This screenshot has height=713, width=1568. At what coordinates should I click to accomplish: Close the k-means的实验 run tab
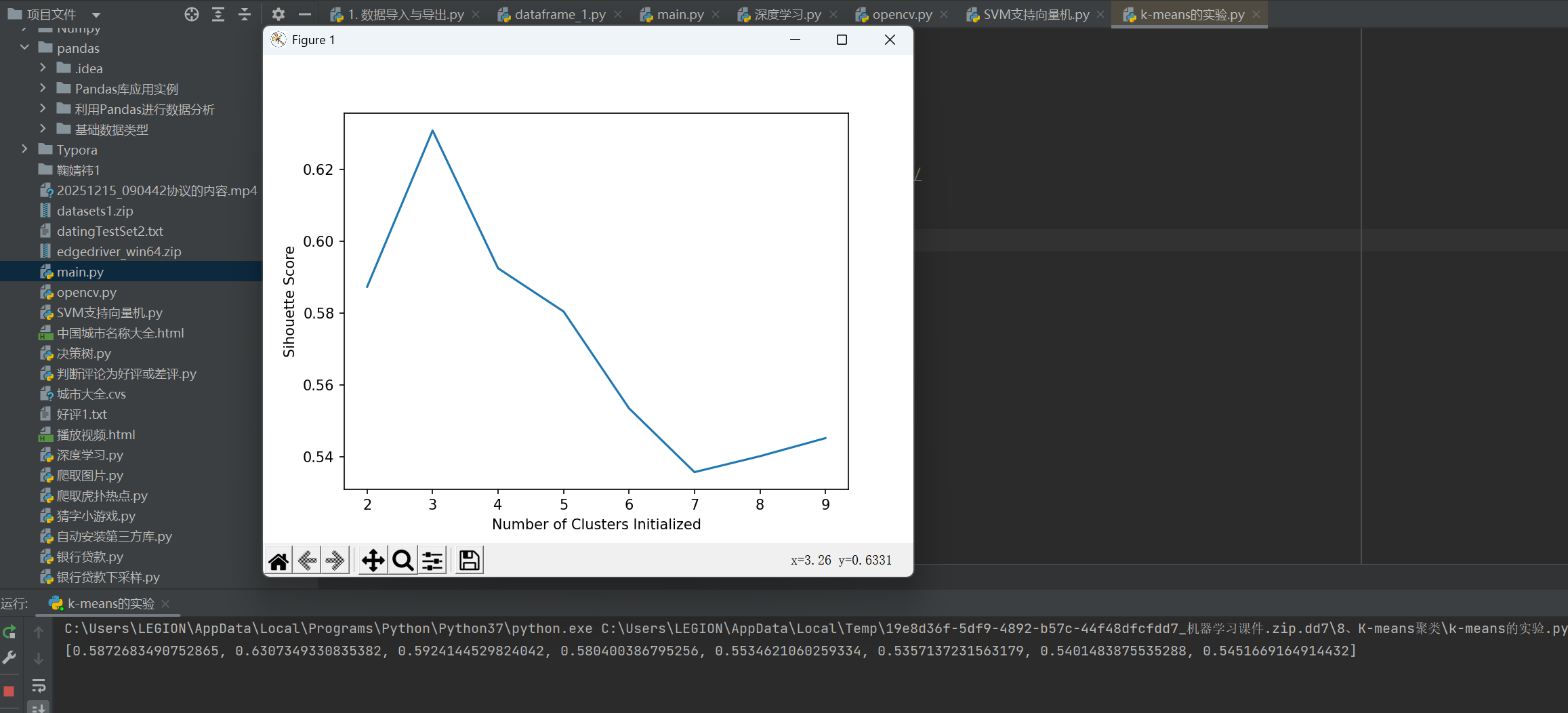click(x=165, y=604)
